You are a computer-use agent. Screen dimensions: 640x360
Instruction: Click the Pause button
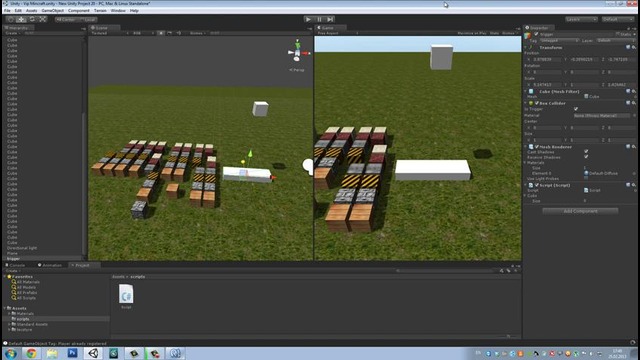point(320,19)
